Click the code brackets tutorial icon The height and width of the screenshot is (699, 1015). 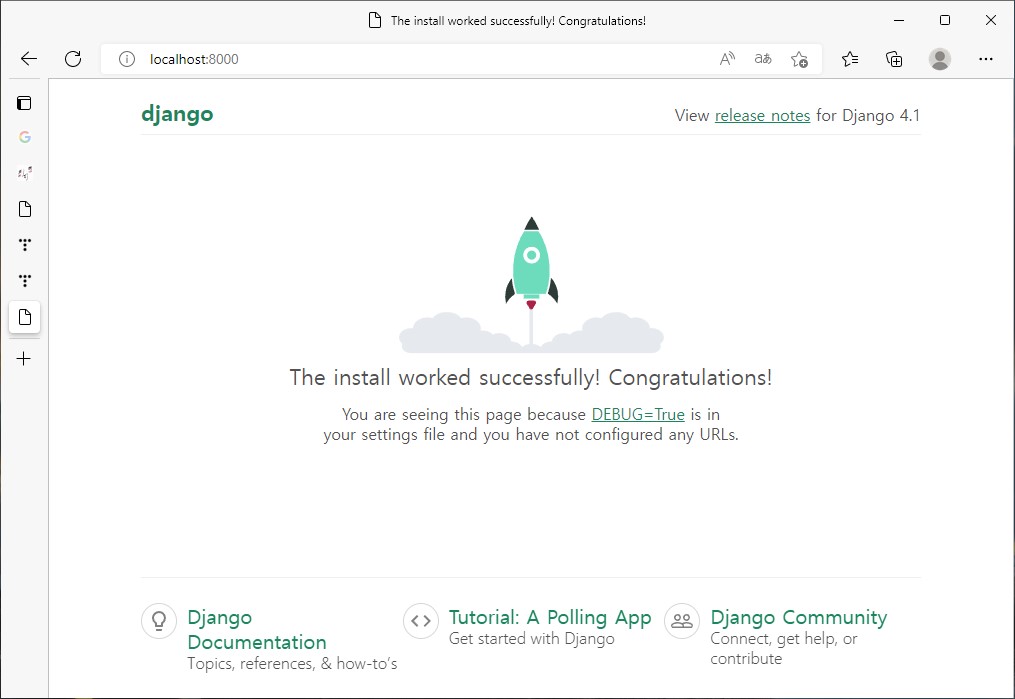(x=421, y=621)
